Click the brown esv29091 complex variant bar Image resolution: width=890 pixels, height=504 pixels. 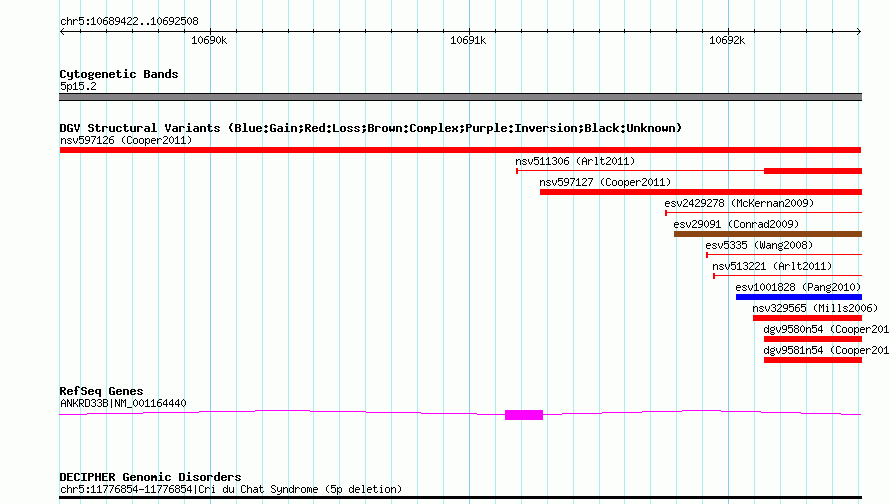tap(768, 234)
